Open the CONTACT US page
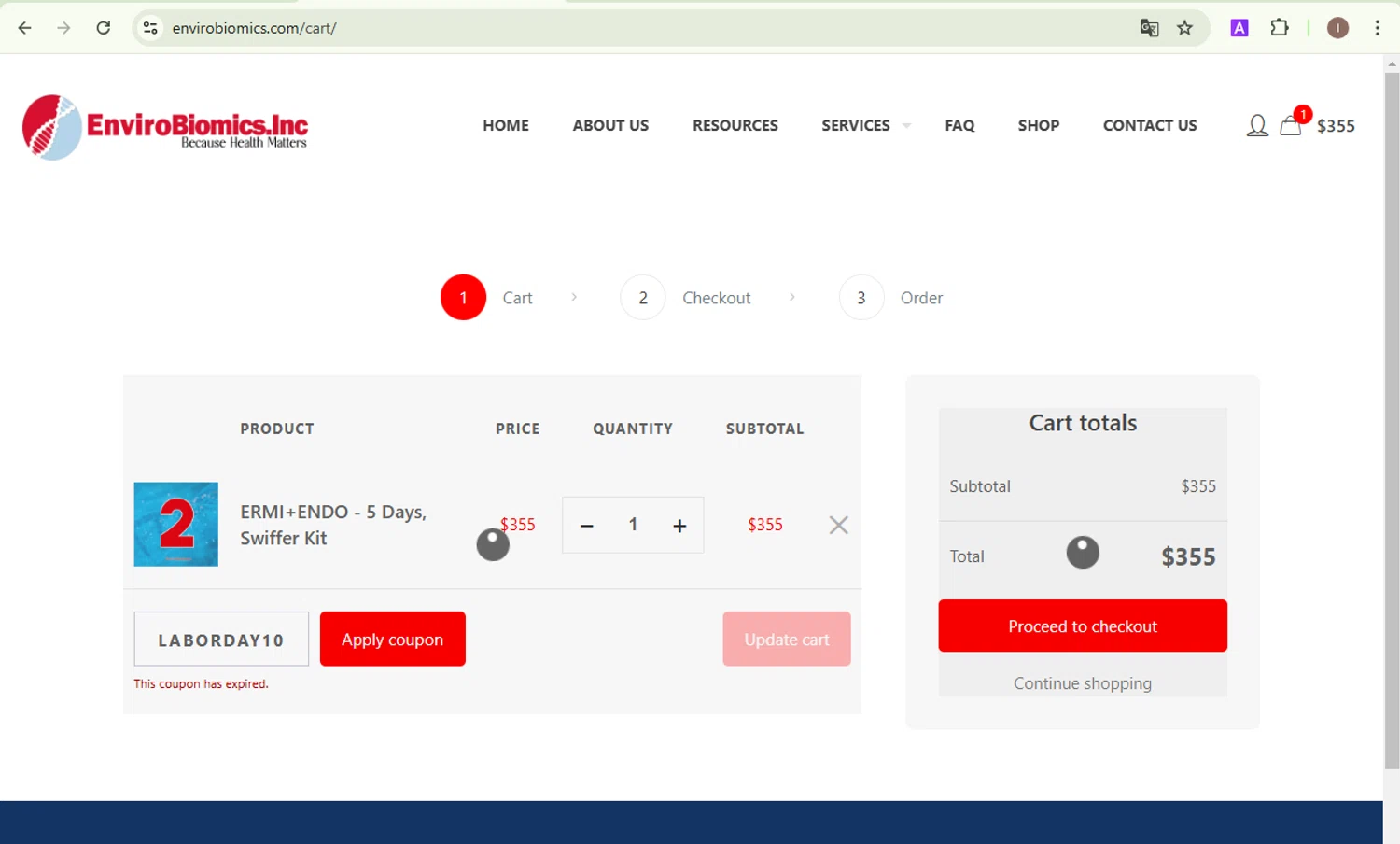This screenshot has height=844, width=1400. point(1150,125)
